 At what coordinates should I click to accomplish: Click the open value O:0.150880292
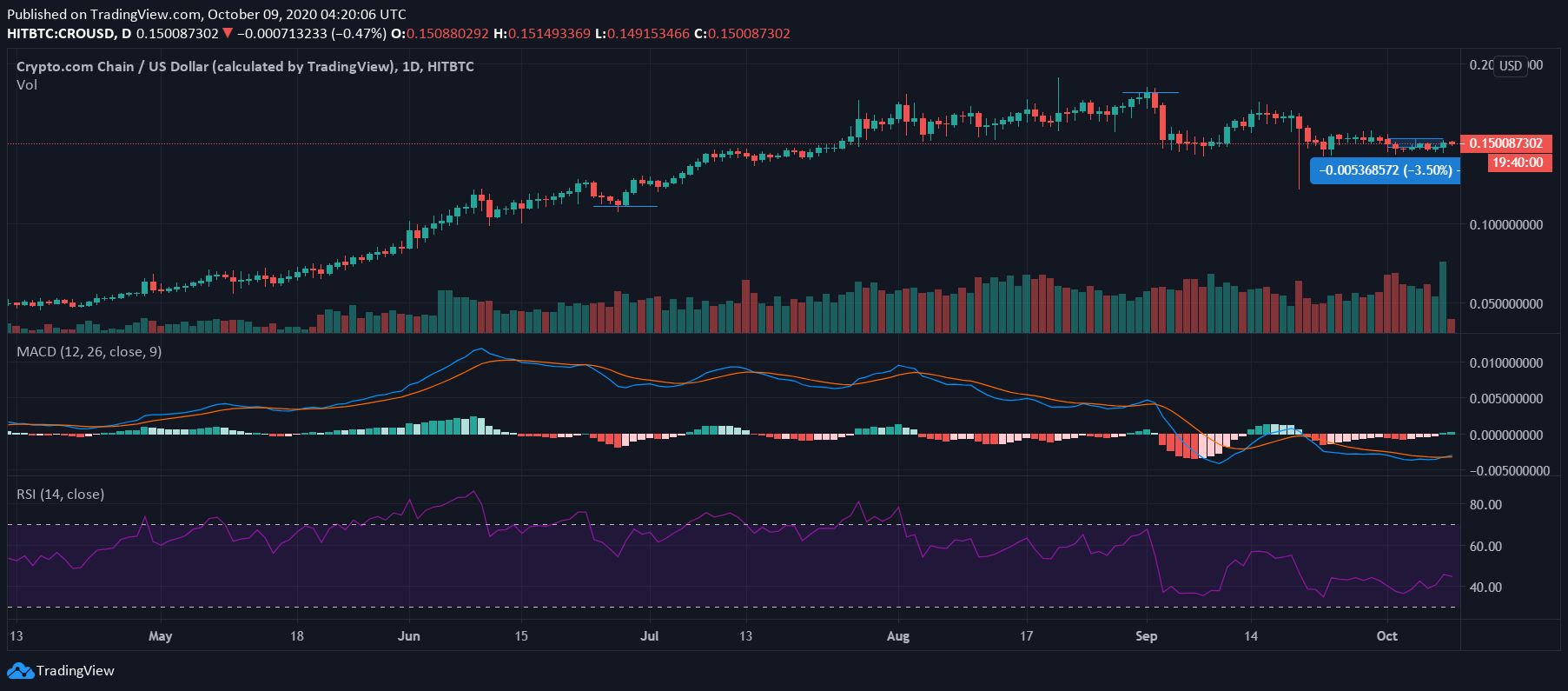(440, 34)
